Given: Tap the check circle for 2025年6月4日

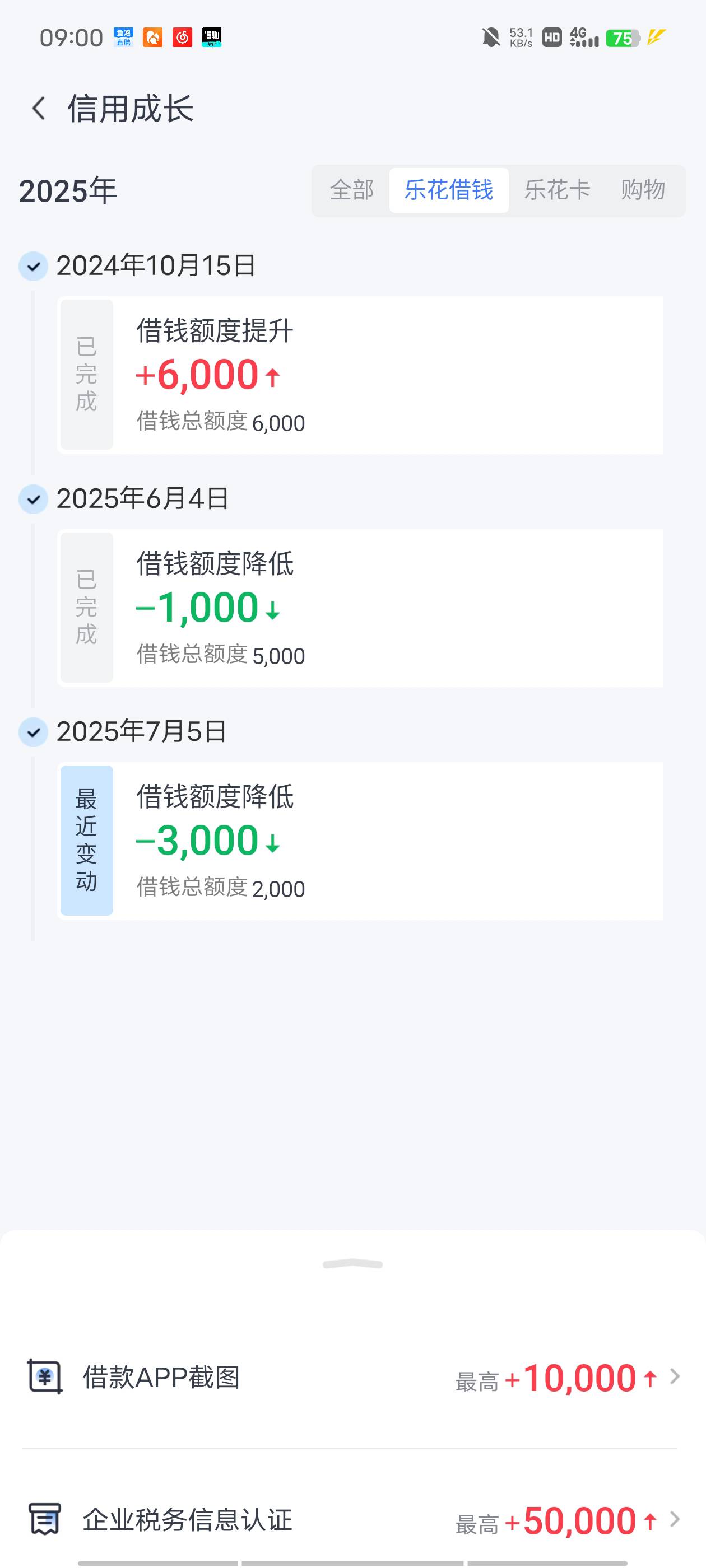Looking at the screenshot, I should (x=34, y=499).
